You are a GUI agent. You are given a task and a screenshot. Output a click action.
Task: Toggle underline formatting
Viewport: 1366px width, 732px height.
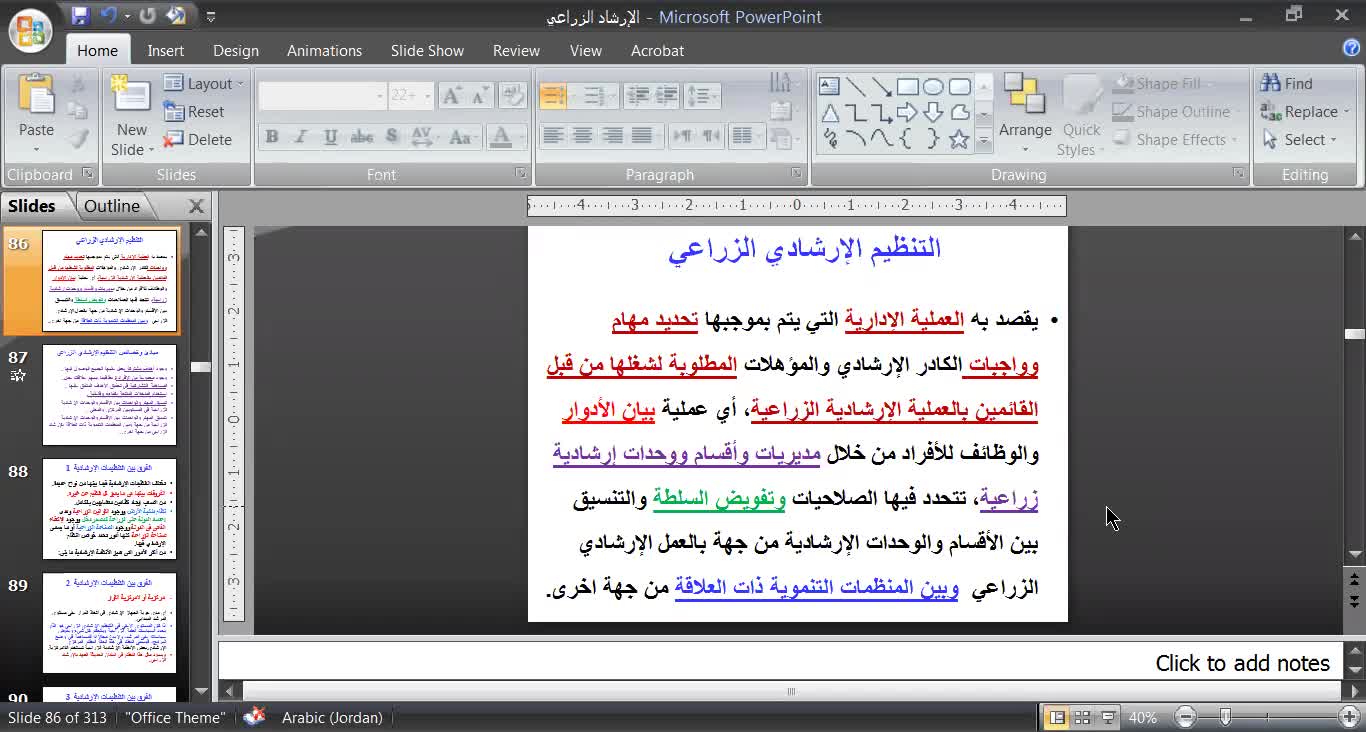(x=330, y=137)
